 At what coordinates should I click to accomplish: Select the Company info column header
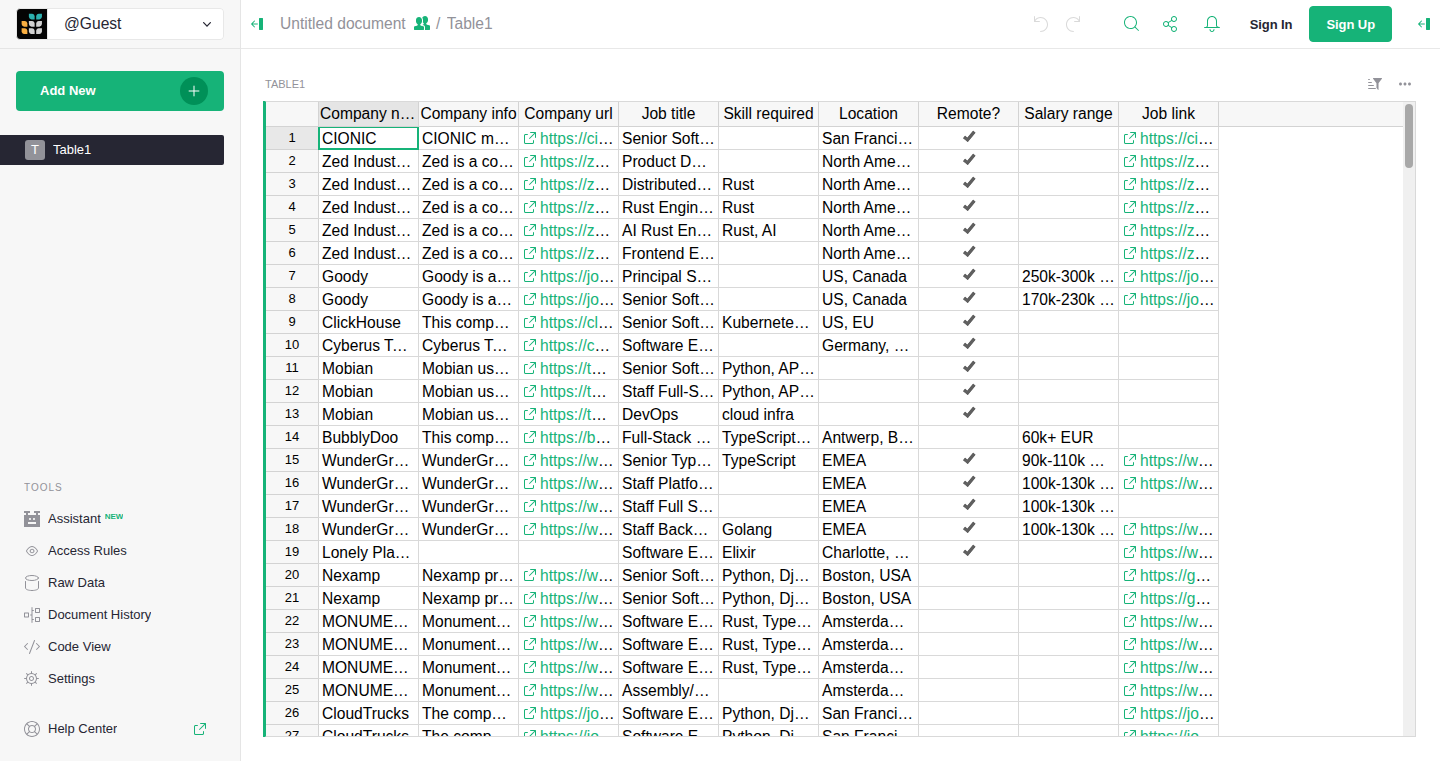pos(468,114)
